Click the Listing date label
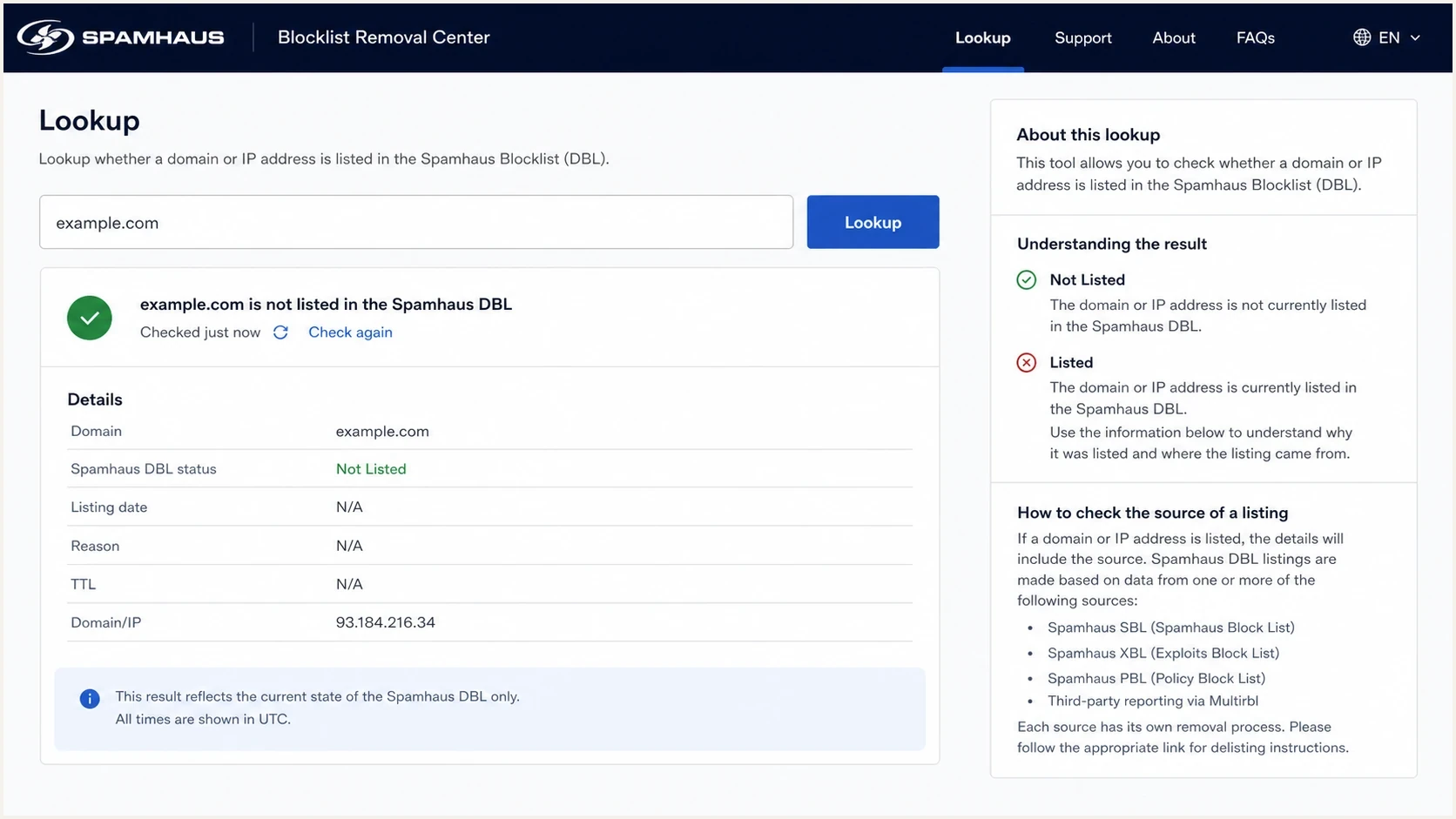 point(109,507)
